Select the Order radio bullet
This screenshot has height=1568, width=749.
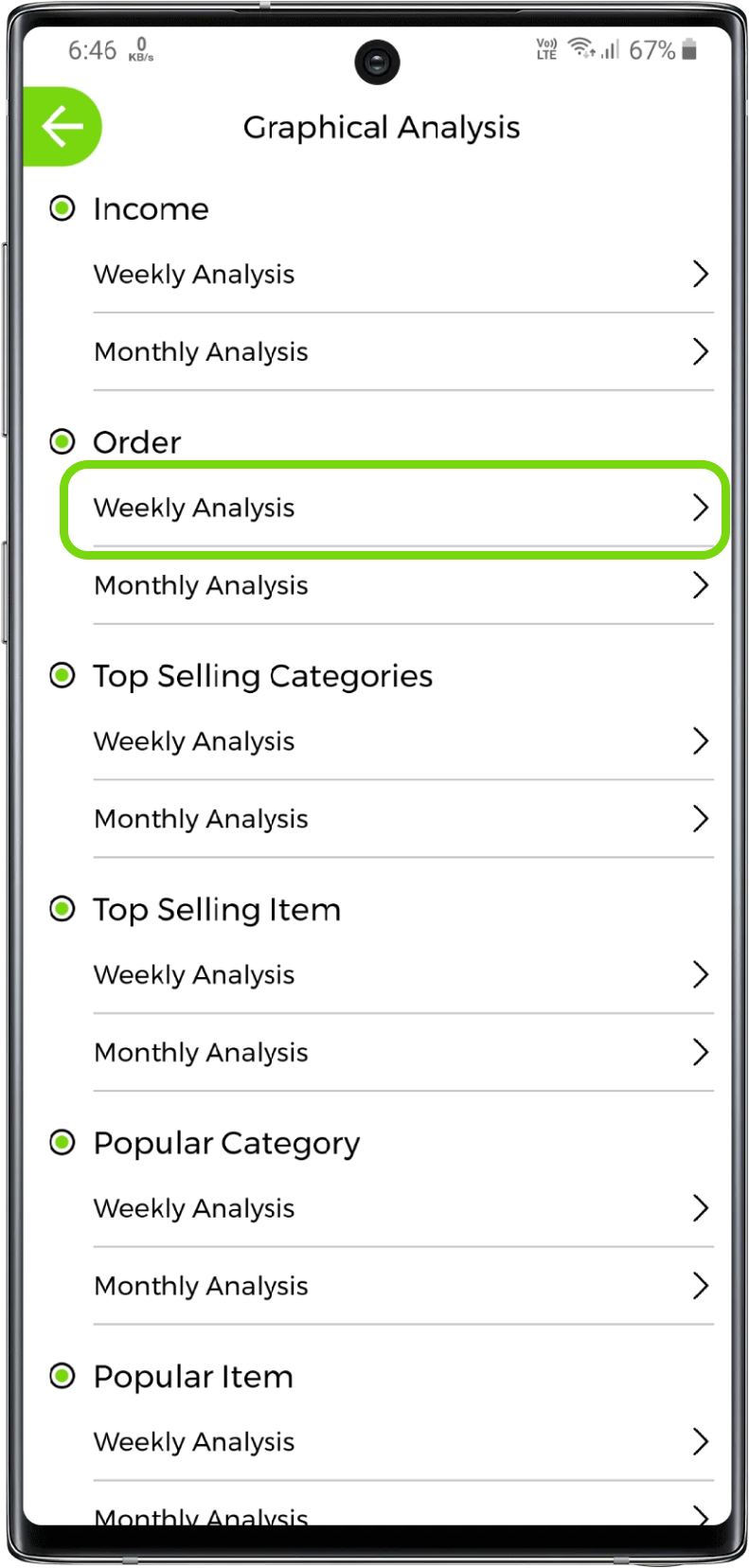click(62, 441)
